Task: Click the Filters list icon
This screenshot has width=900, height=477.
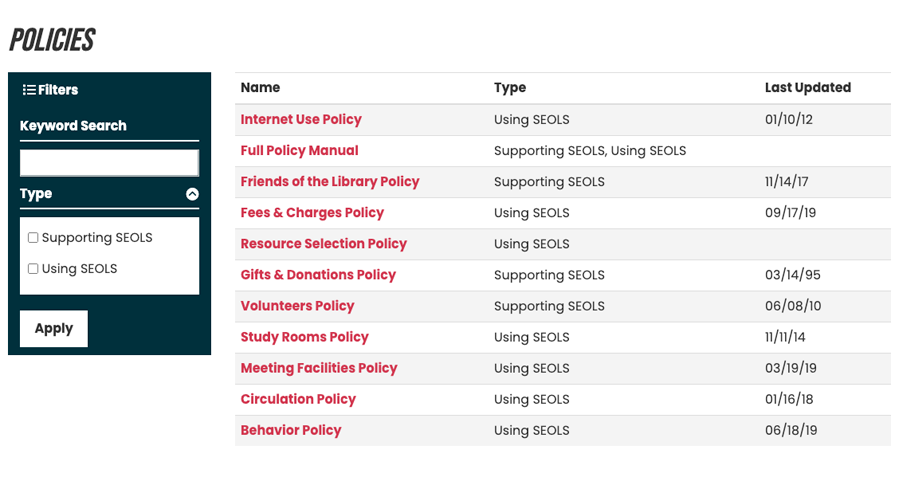Action: click(29, 90)
